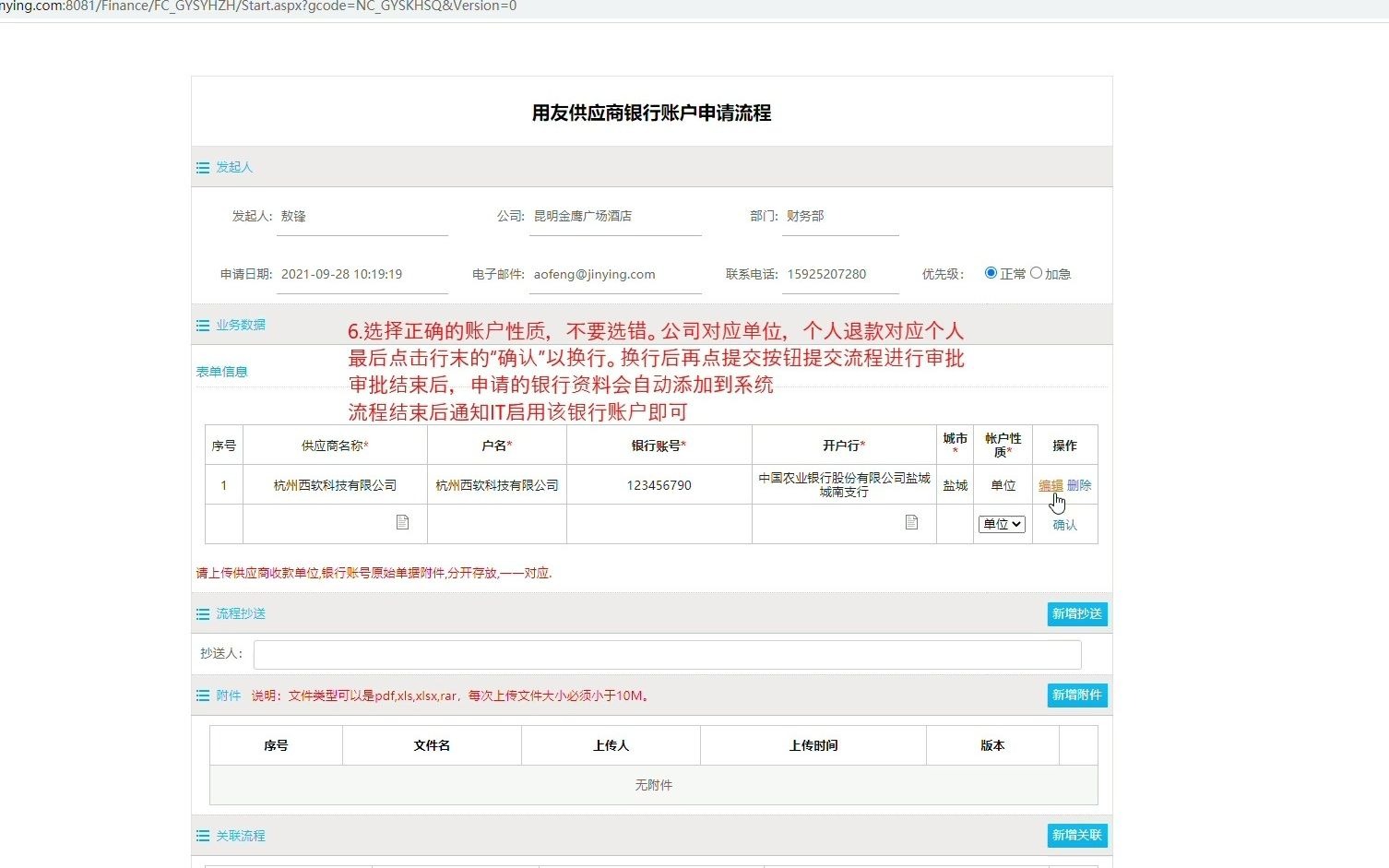
Task: Click the 开户行 column header
Action: coord(844,446)
